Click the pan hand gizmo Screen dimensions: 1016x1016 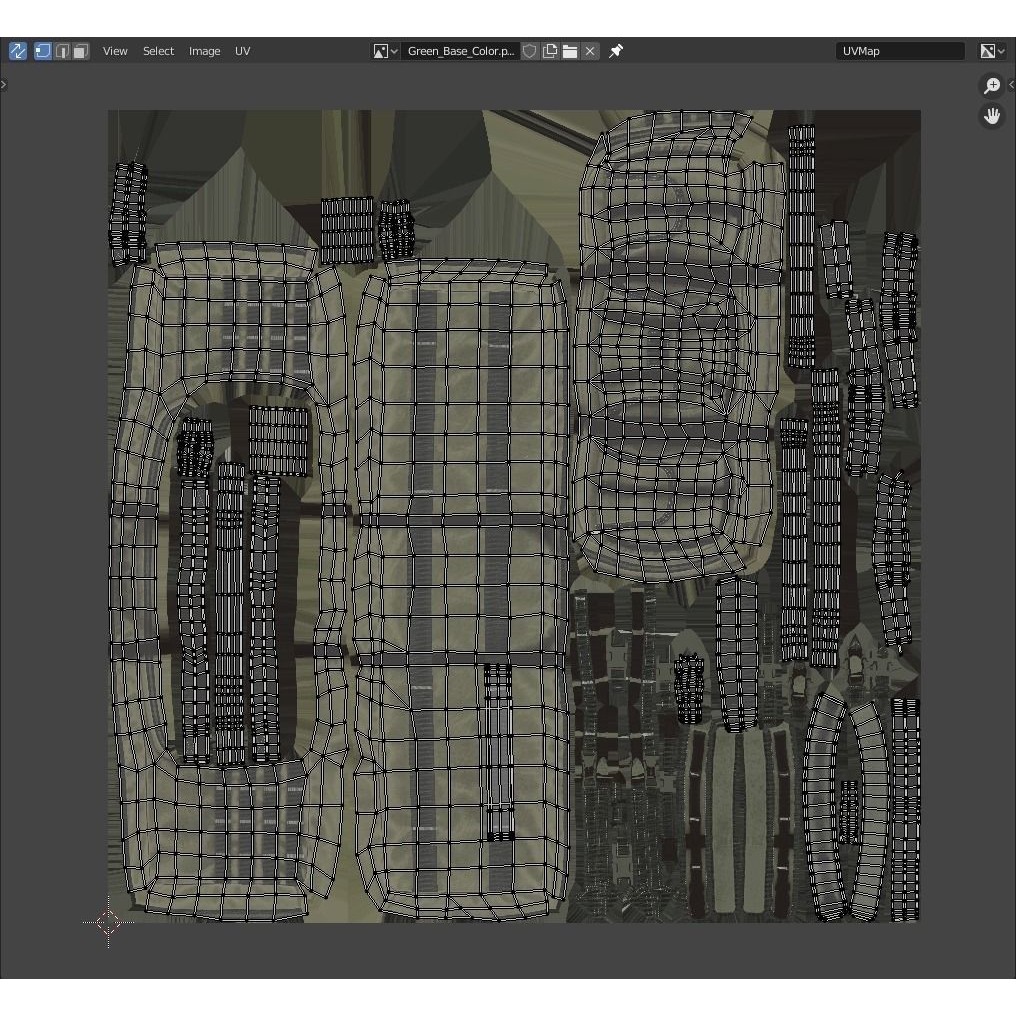991,117
